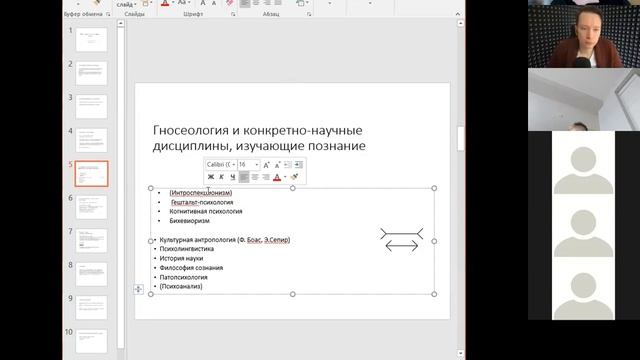
Task: Click the 'История науки' bullet
Action: point(181,258)
